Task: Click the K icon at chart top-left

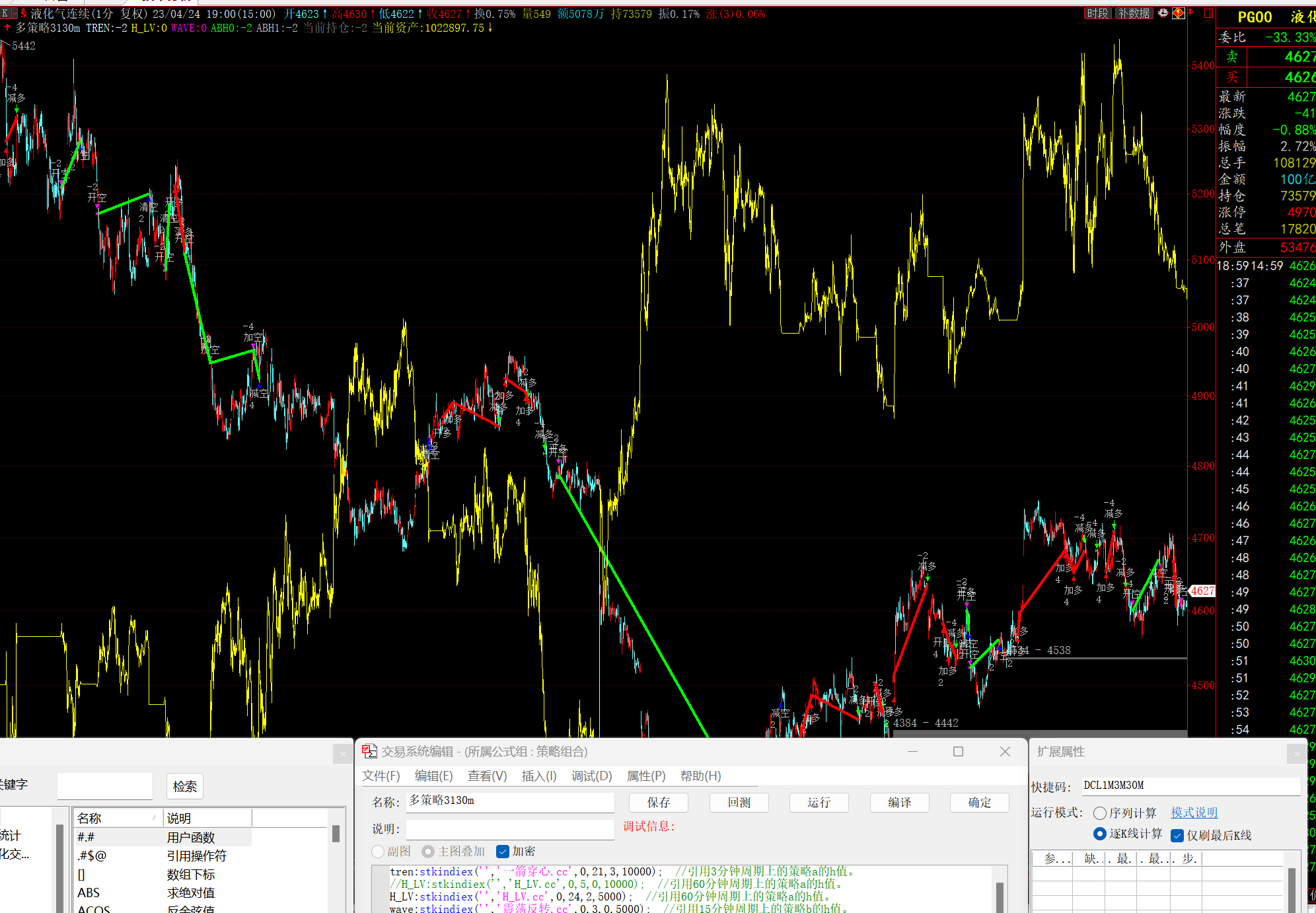Action: click(5, 13)
